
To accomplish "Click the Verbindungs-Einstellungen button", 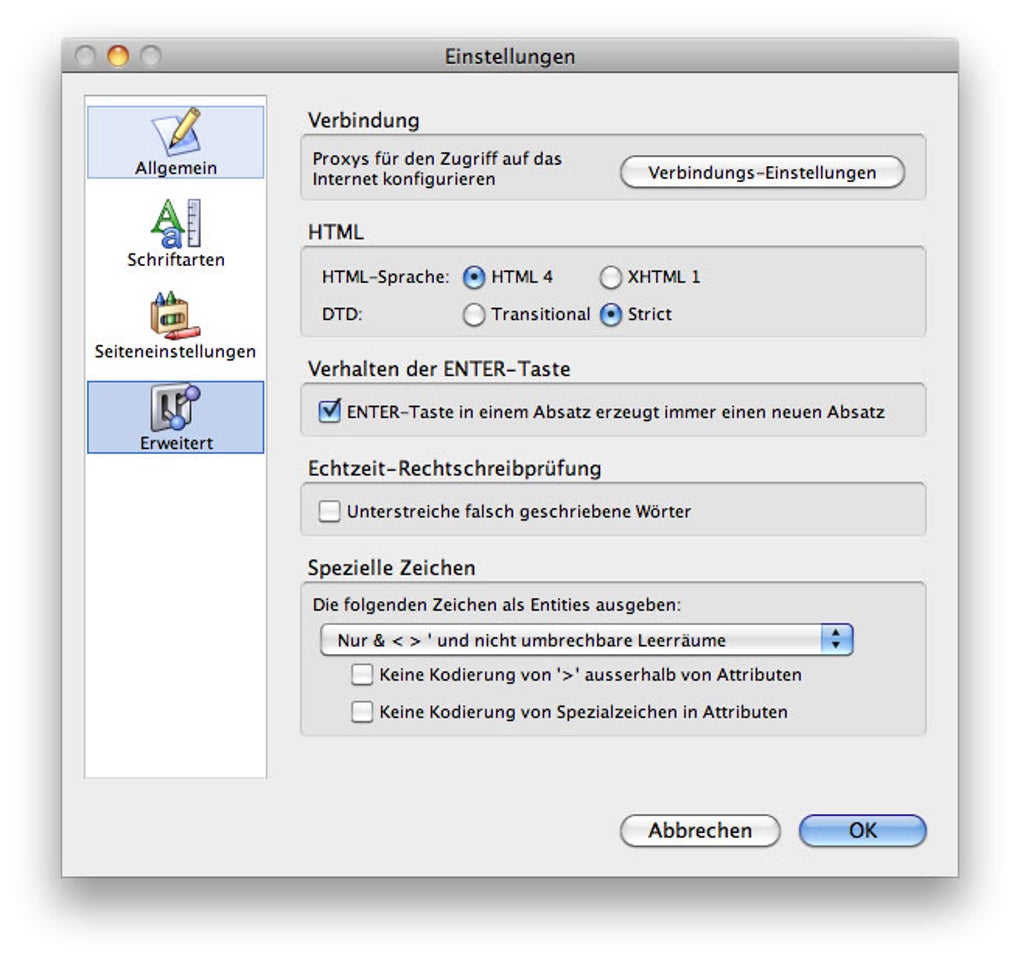I will [x=762, y=172].
